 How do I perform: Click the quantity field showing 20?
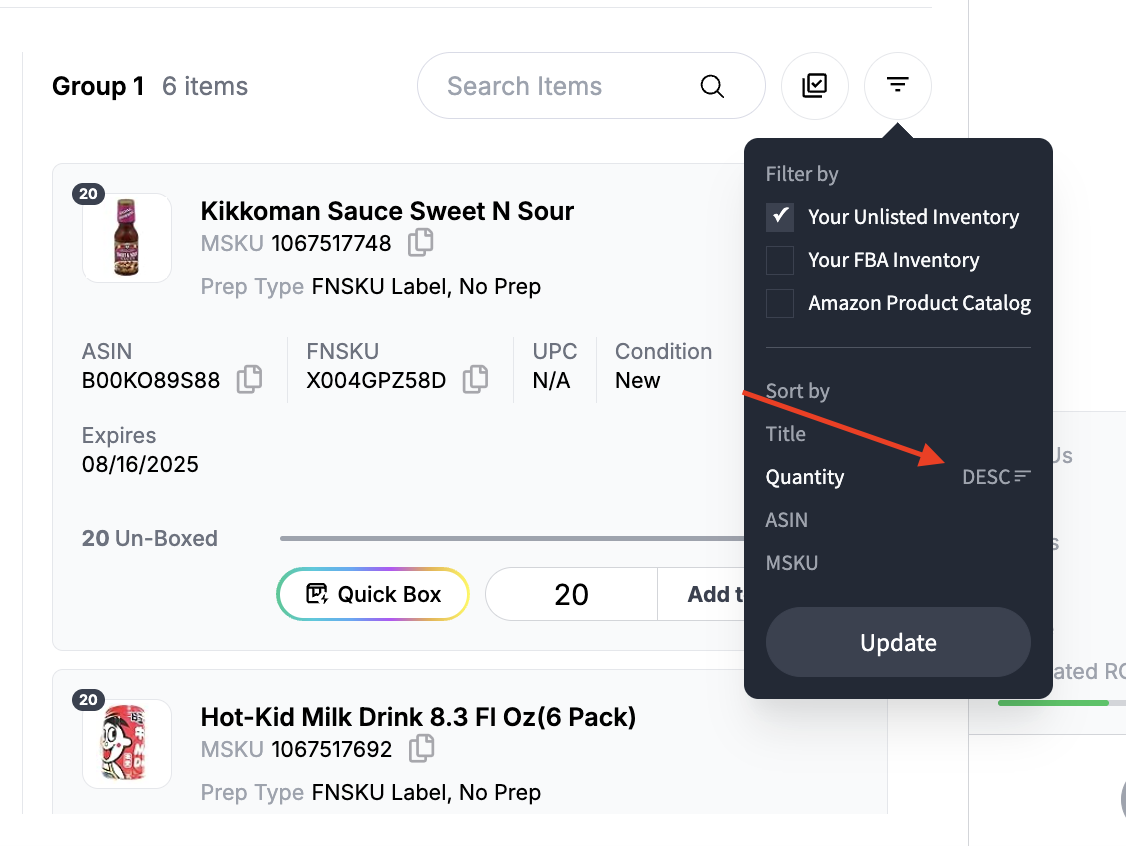tap(572, 594)
